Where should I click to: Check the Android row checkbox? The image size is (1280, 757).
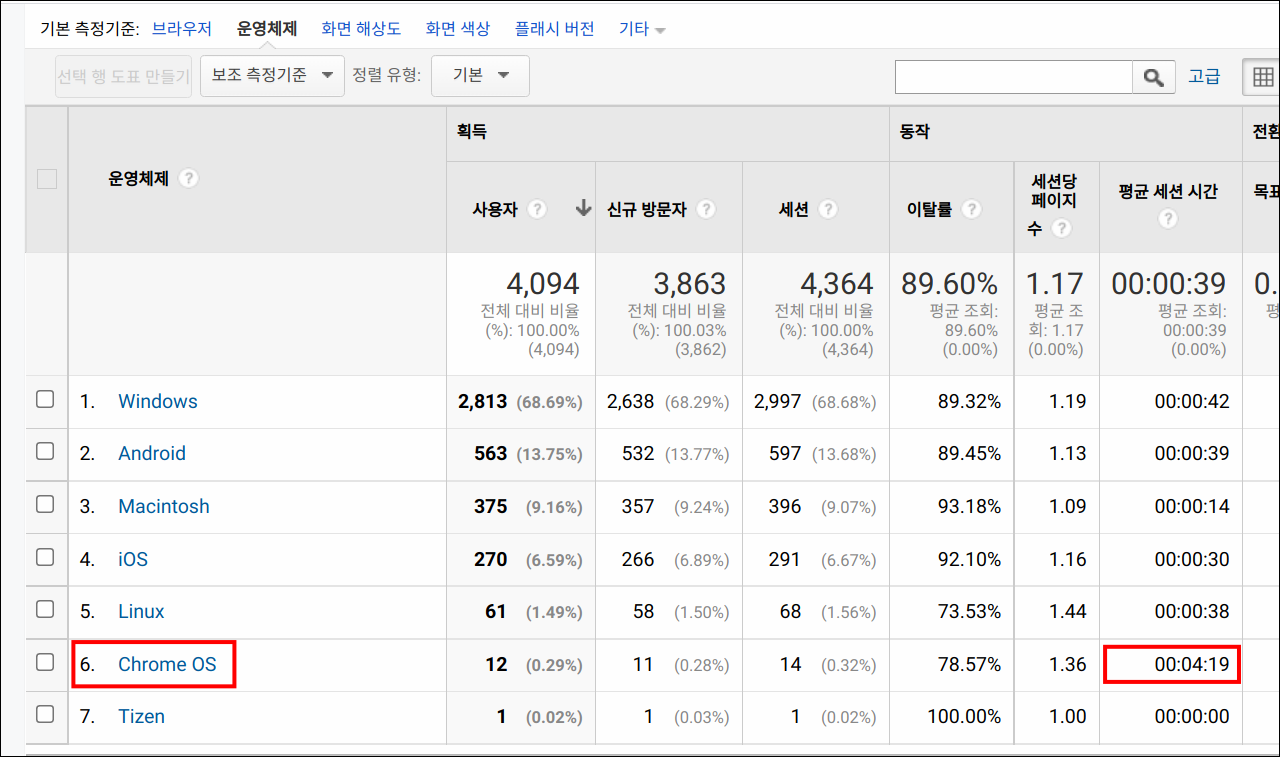45,451
